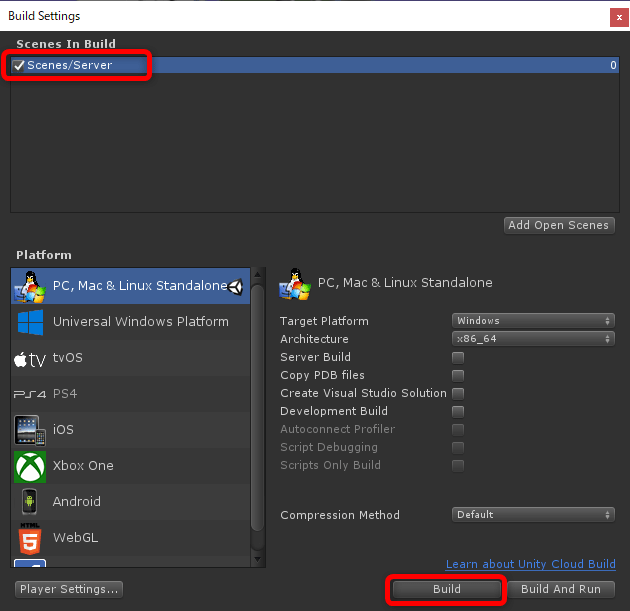The height and width of the screenshot is (611, 630).
Task: Click the Target Platform label
Action: 324,321
